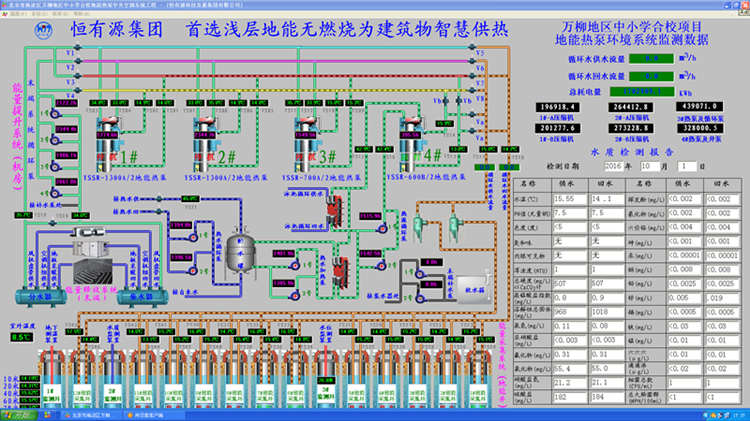Click end-system circulation pump 1号

(55, 114)
